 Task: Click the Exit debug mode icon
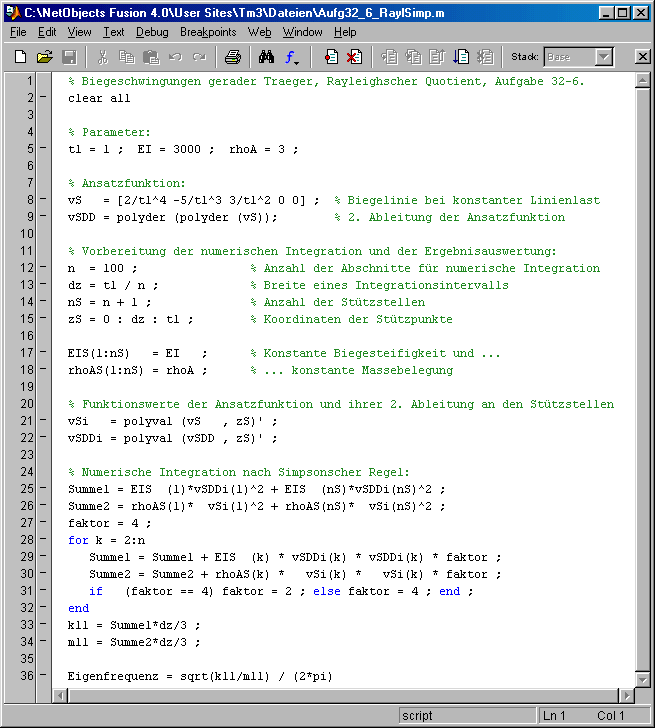pos(485,57)
